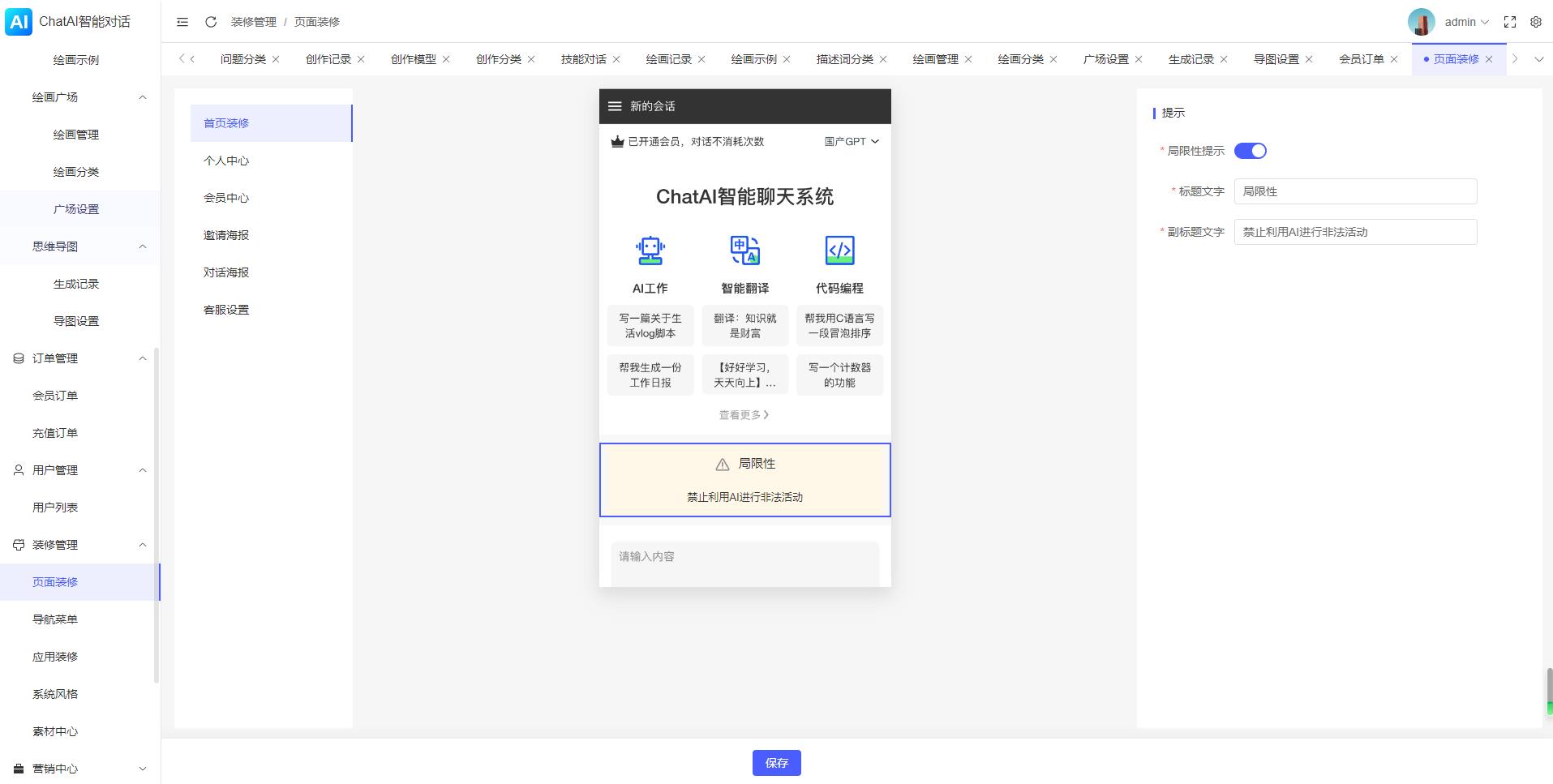Image resolution: width=1553 pixels, height=784 pixels.
Task: Close the 广场设置 tab
Action: point(1139,59)
